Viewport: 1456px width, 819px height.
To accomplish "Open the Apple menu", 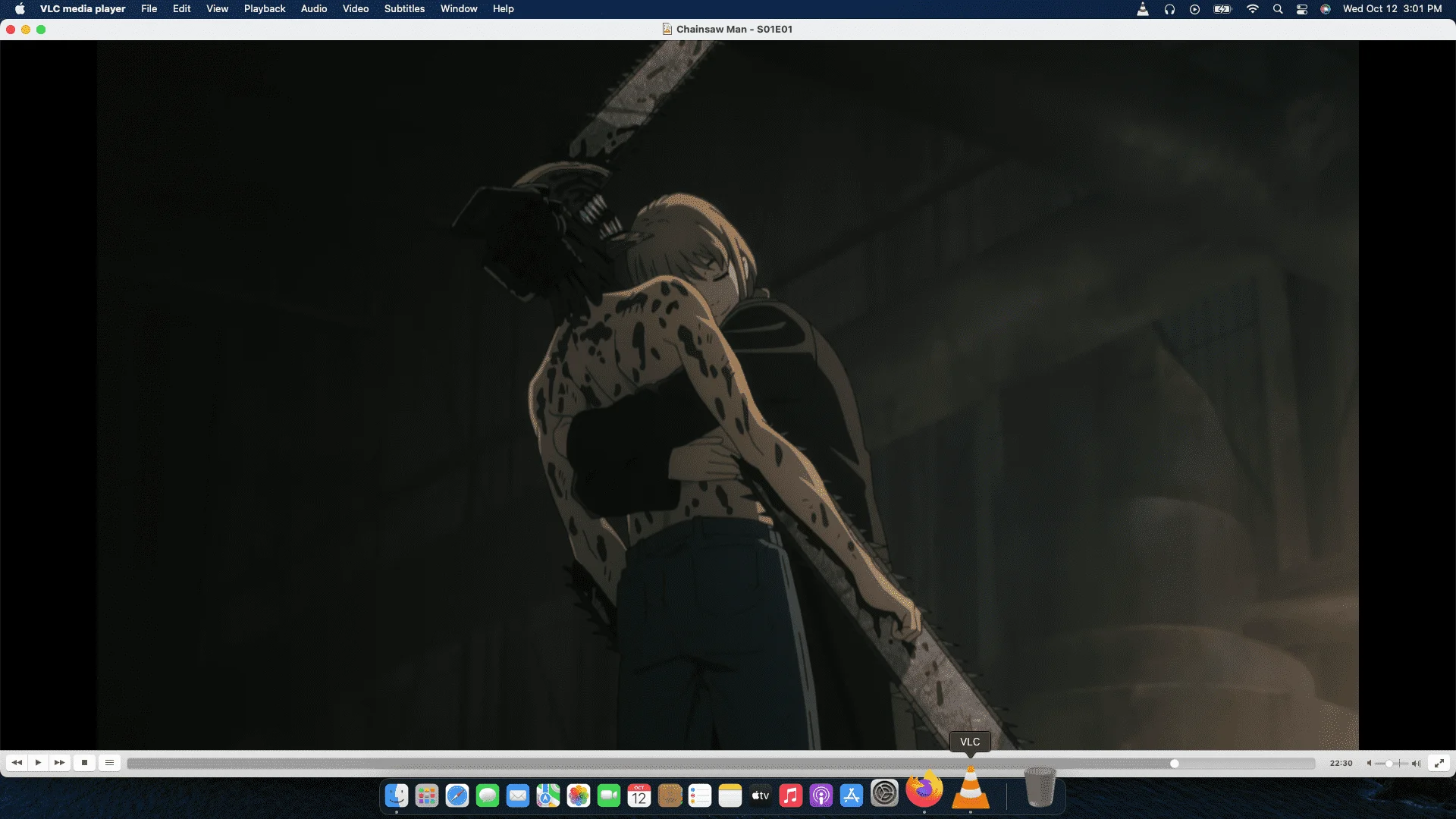I will (x=20, y=9).
